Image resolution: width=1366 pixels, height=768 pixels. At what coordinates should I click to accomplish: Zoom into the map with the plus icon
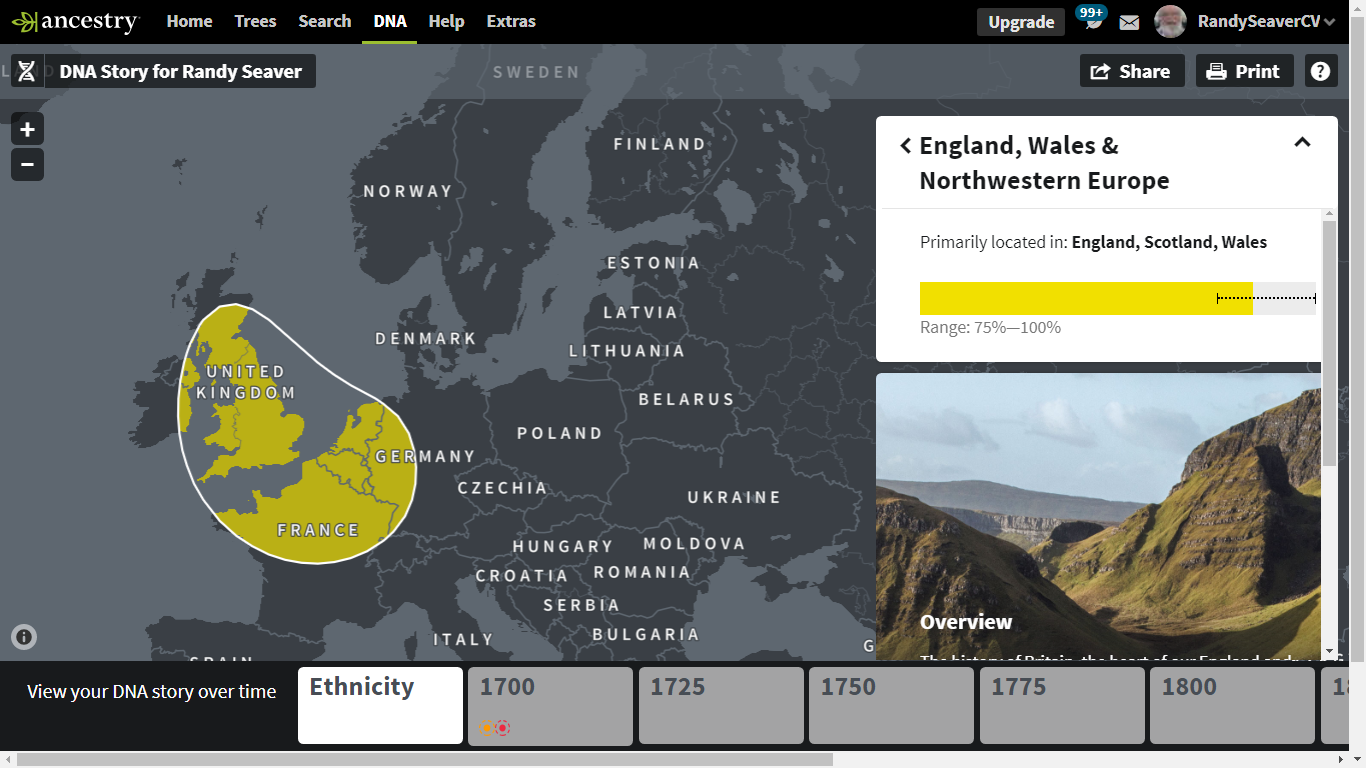pyautogui.click(x=26, y=128)
